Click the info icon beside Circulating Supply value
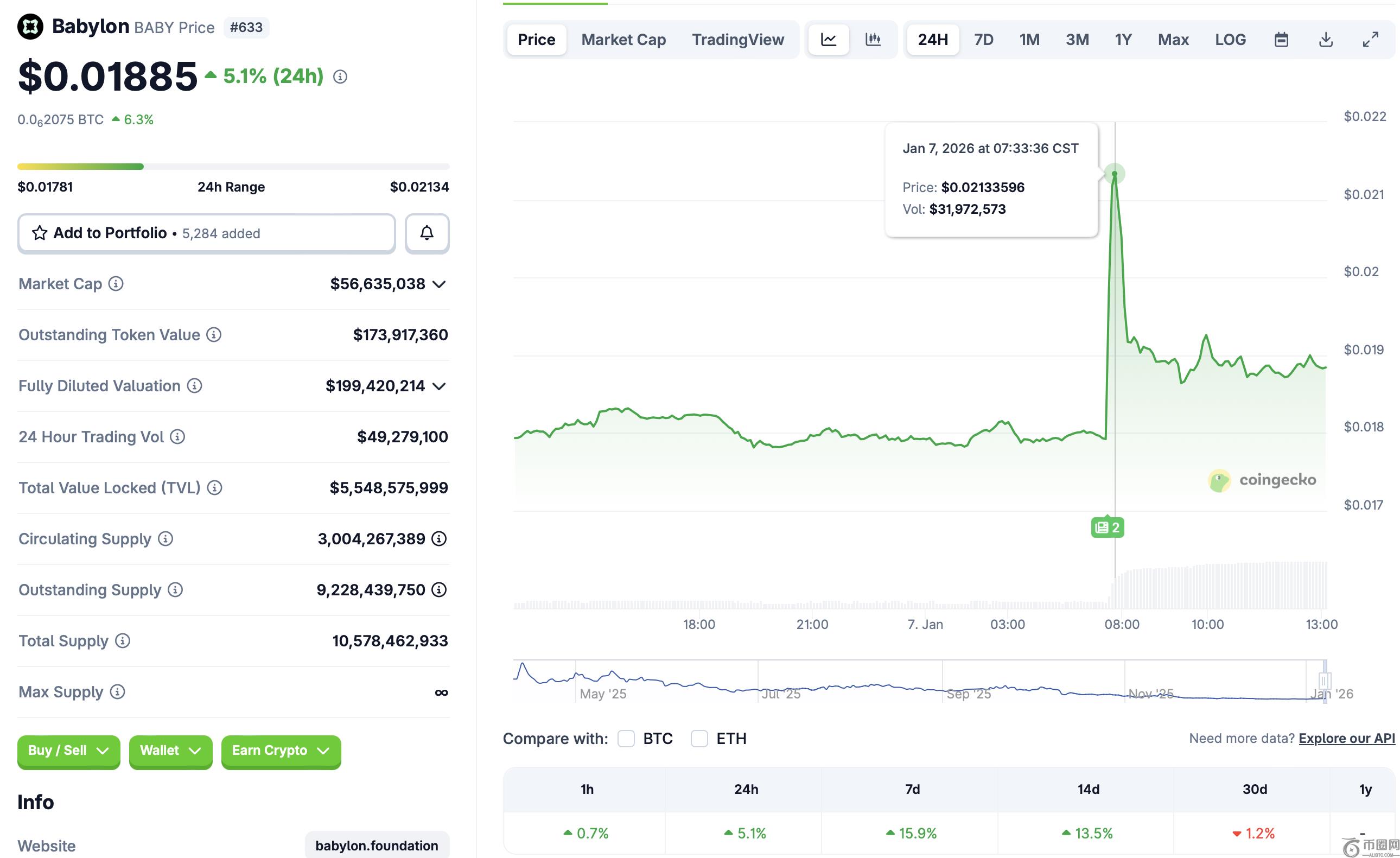The width and height of the screenshot is (1400, 858). 438,539
